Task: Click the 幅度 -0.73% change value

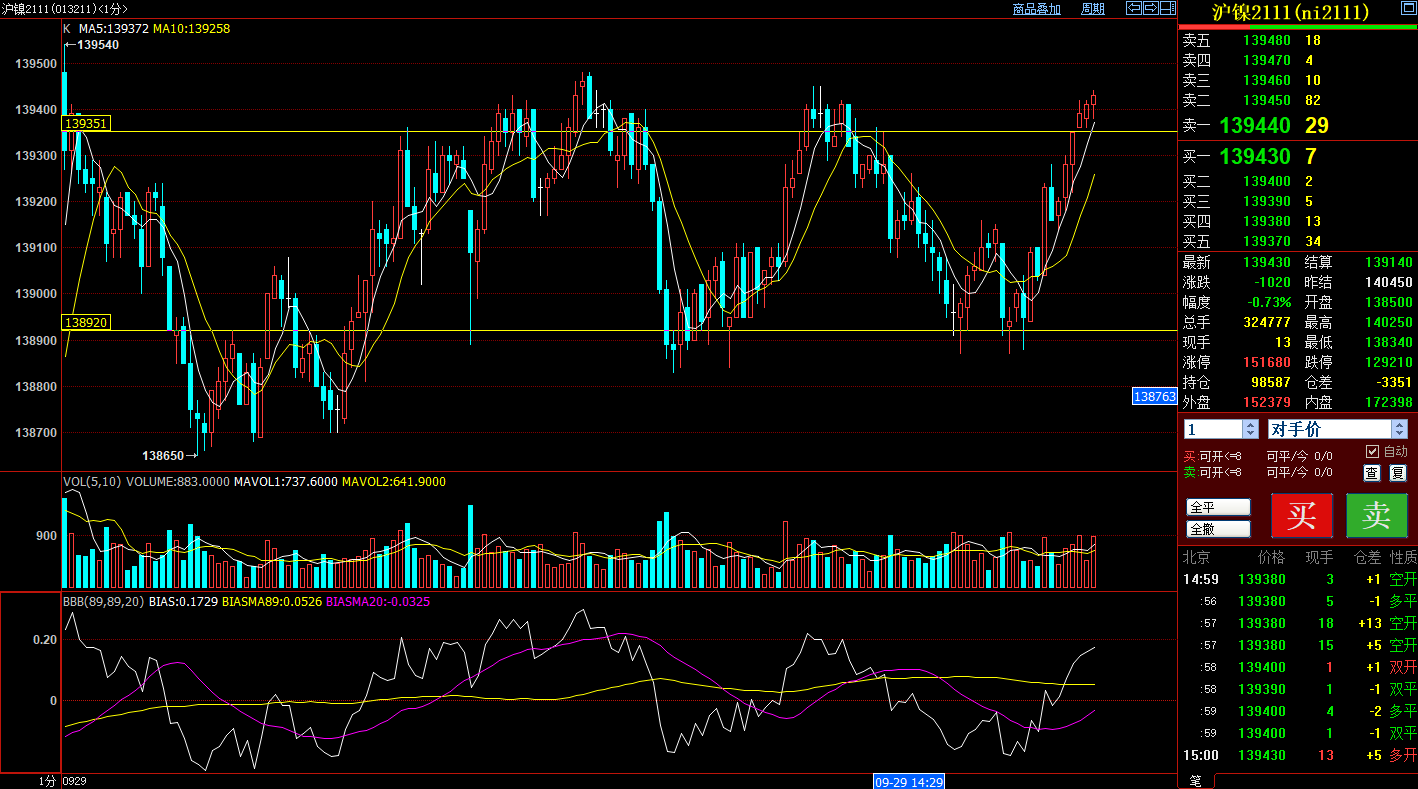Action: tap(1267, 302)
